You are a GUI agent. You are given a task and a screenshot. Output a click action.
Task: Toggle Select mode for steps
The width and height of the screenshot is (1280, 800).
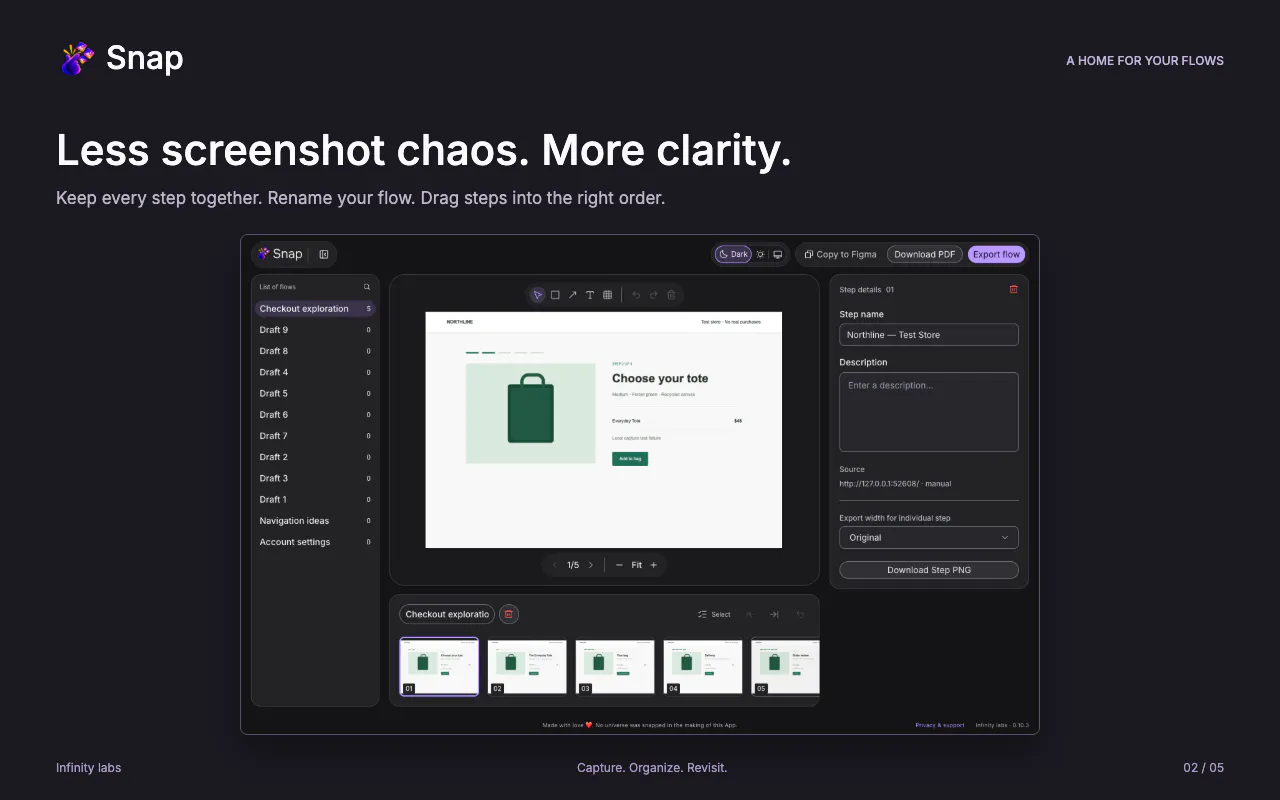[714, 614]
